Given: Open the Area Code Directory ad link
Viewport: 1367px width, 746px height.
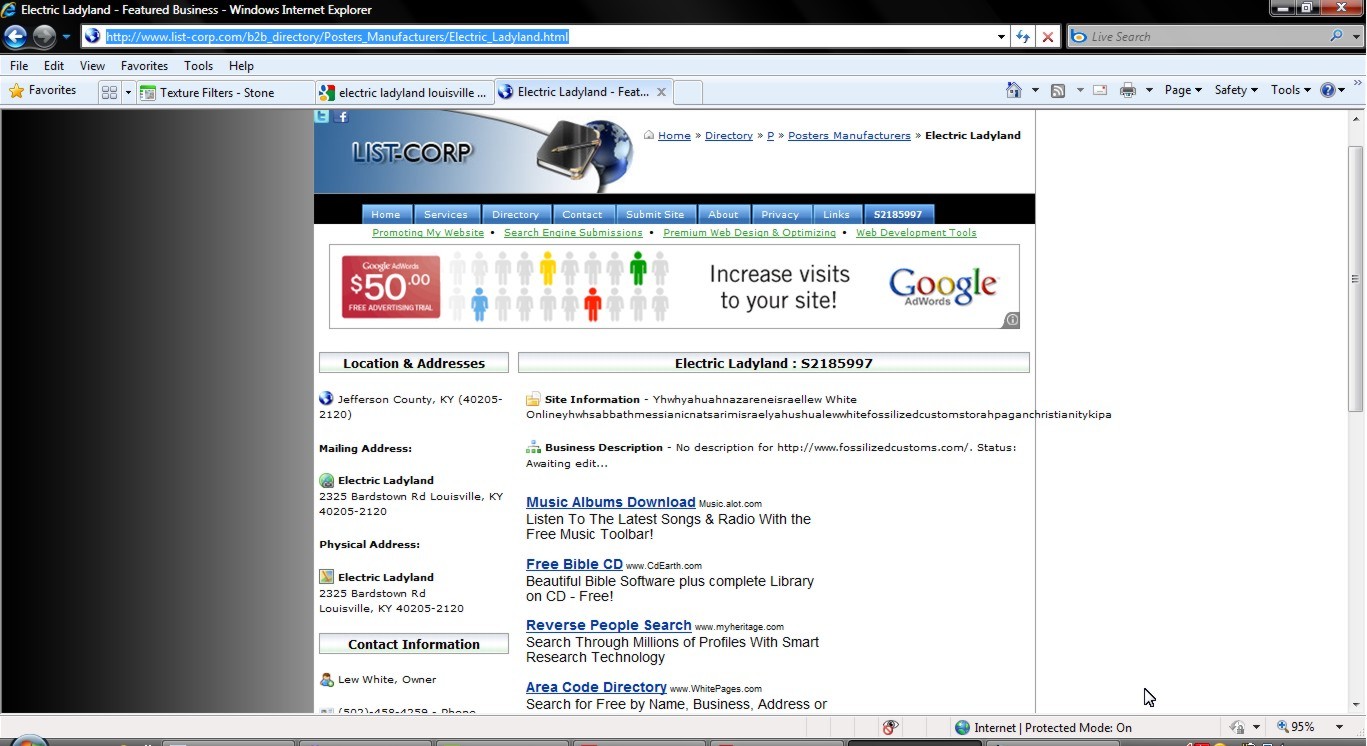Looking at the screenshot, I should click(596, 687).
